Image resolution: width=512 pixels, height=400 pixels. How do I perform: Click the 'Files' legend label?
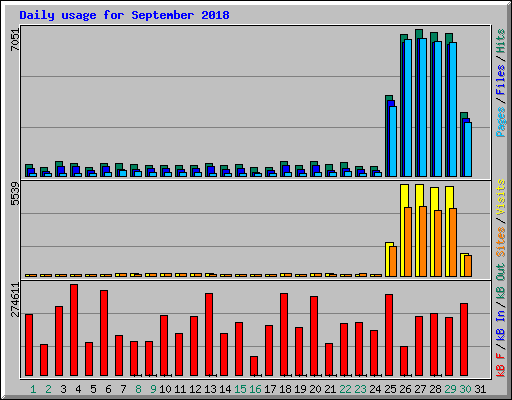[501, 80]
